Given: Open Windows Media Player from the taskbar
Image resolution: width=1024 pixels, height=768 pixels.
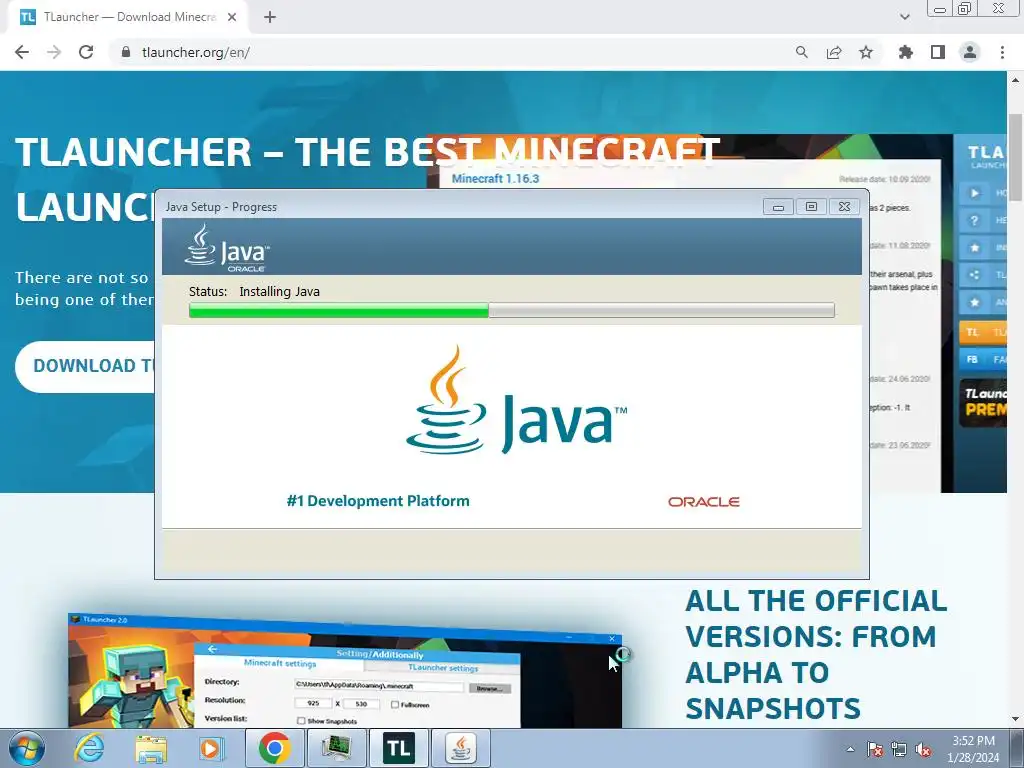Looking at the screenshot, I should 210,748.
